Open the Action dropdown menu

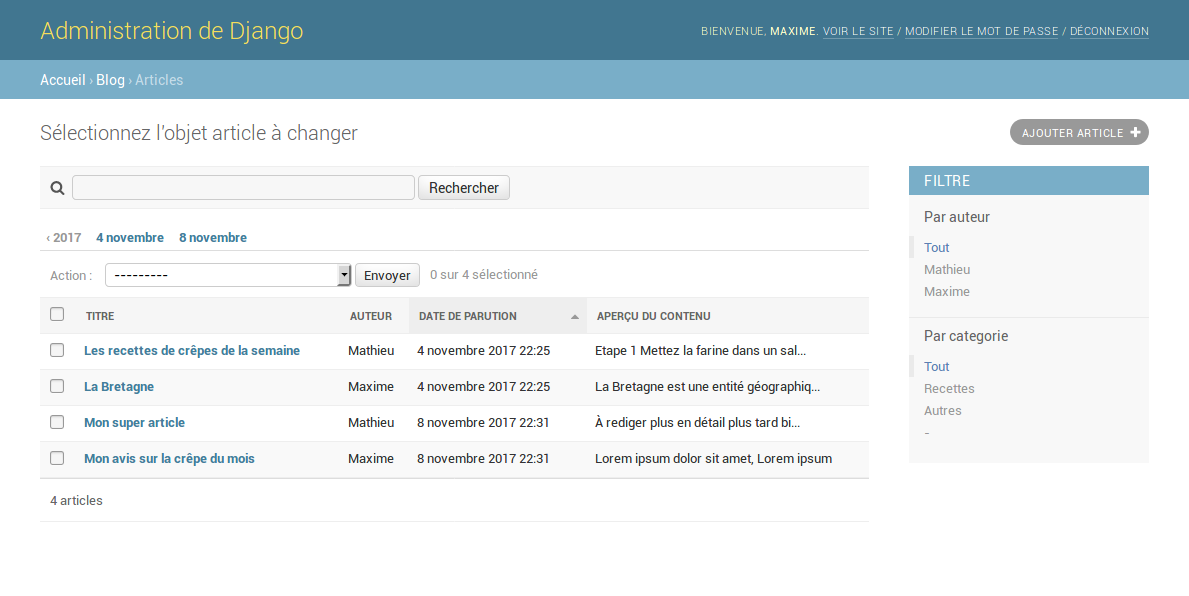pyautogui.click(x=227, y=275)
